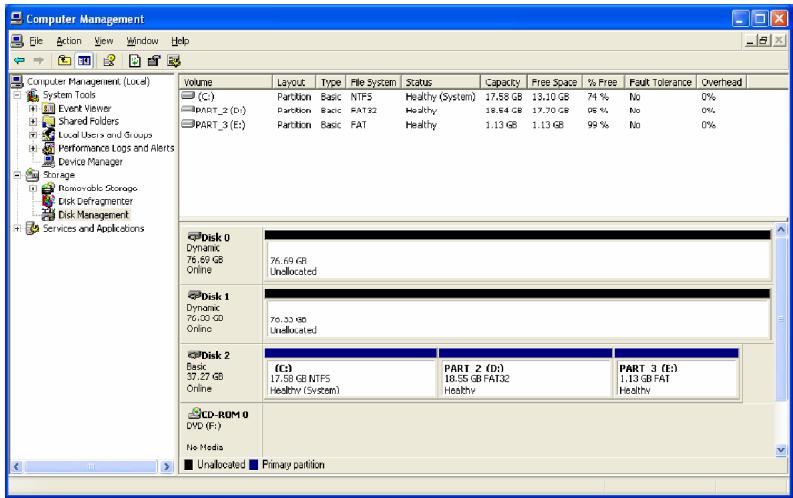The image size is (793, 498).
Task: Sort by the Volume column header
Action: [226, 82]
